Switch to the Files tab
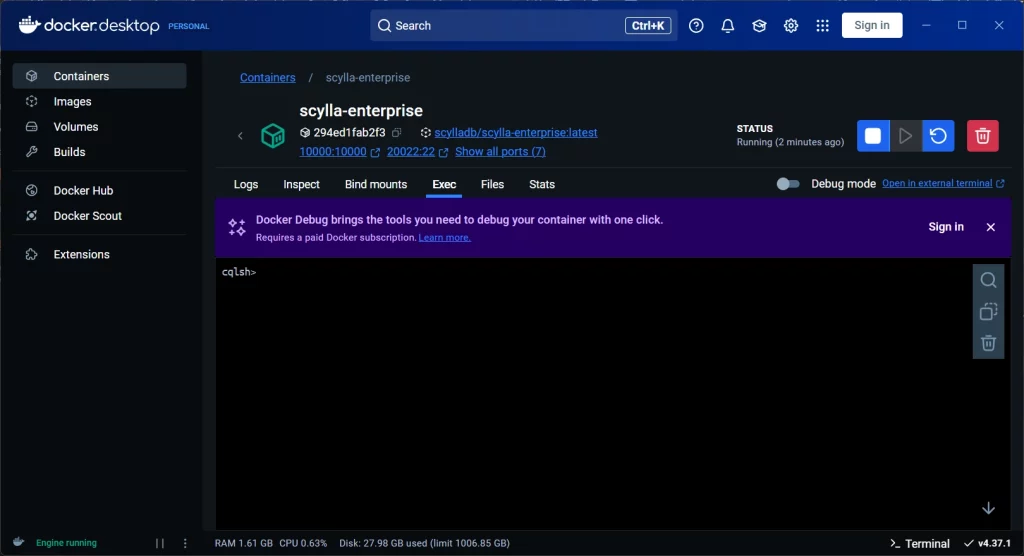The width and height of the screenshot is (1024, 556). 492,184
